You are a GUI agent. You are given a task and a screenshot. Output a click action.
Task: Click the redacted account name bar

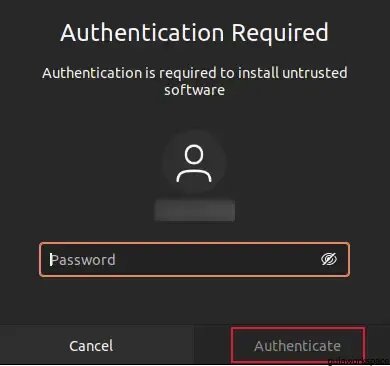(x=195, y=210)
